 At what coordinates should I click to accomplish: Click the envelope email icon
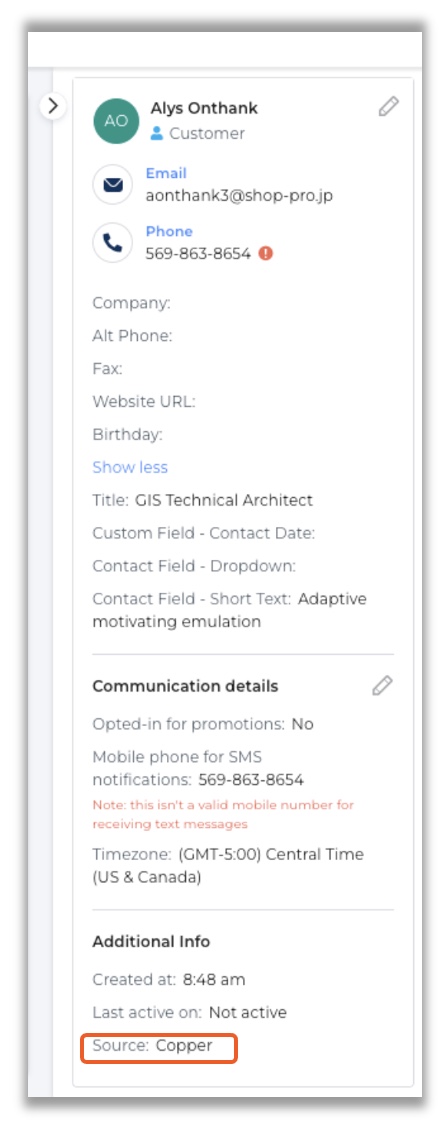click(112, 185)
